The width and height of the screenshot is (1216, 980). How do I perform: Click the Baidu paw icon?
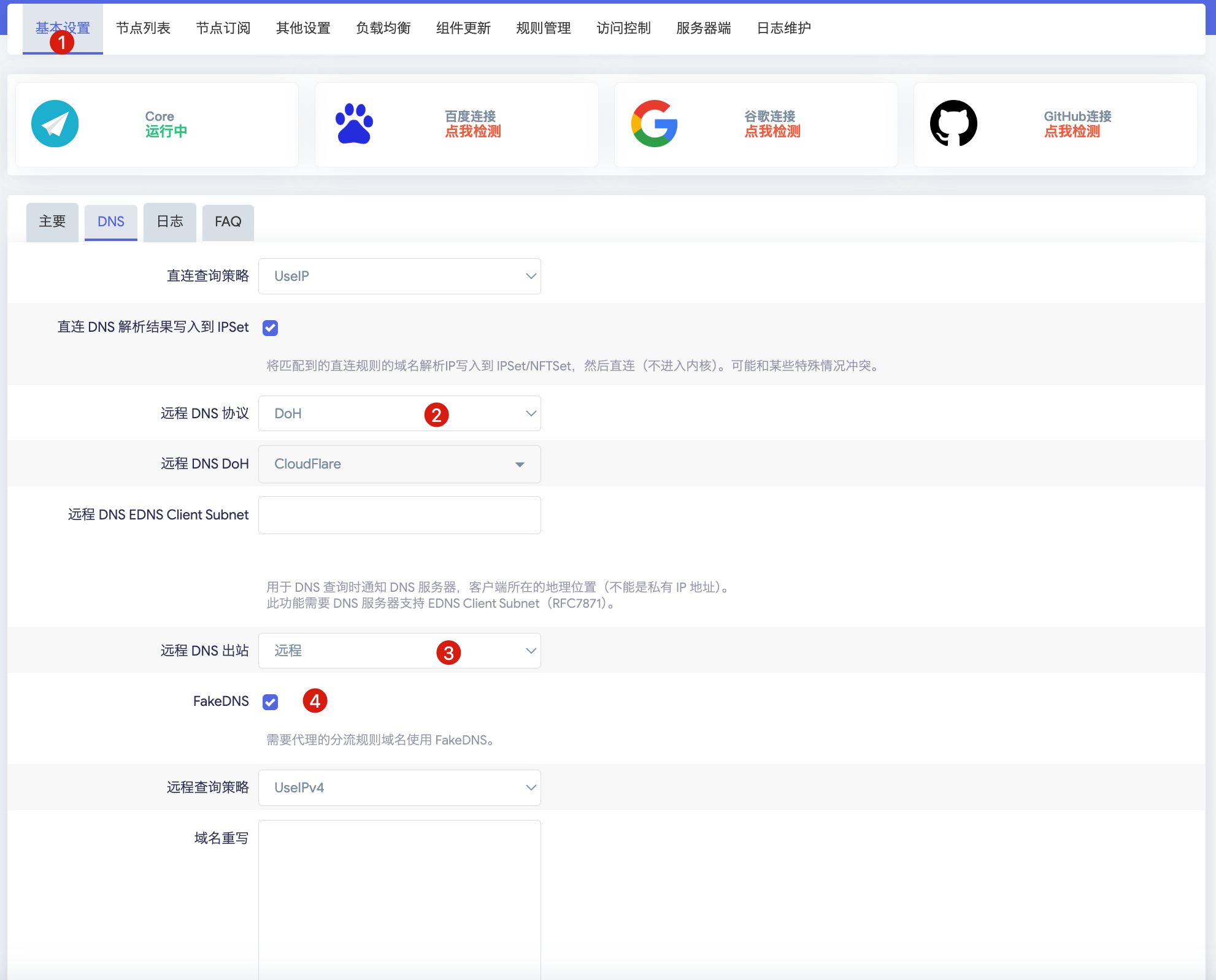(x=354, y=123)
